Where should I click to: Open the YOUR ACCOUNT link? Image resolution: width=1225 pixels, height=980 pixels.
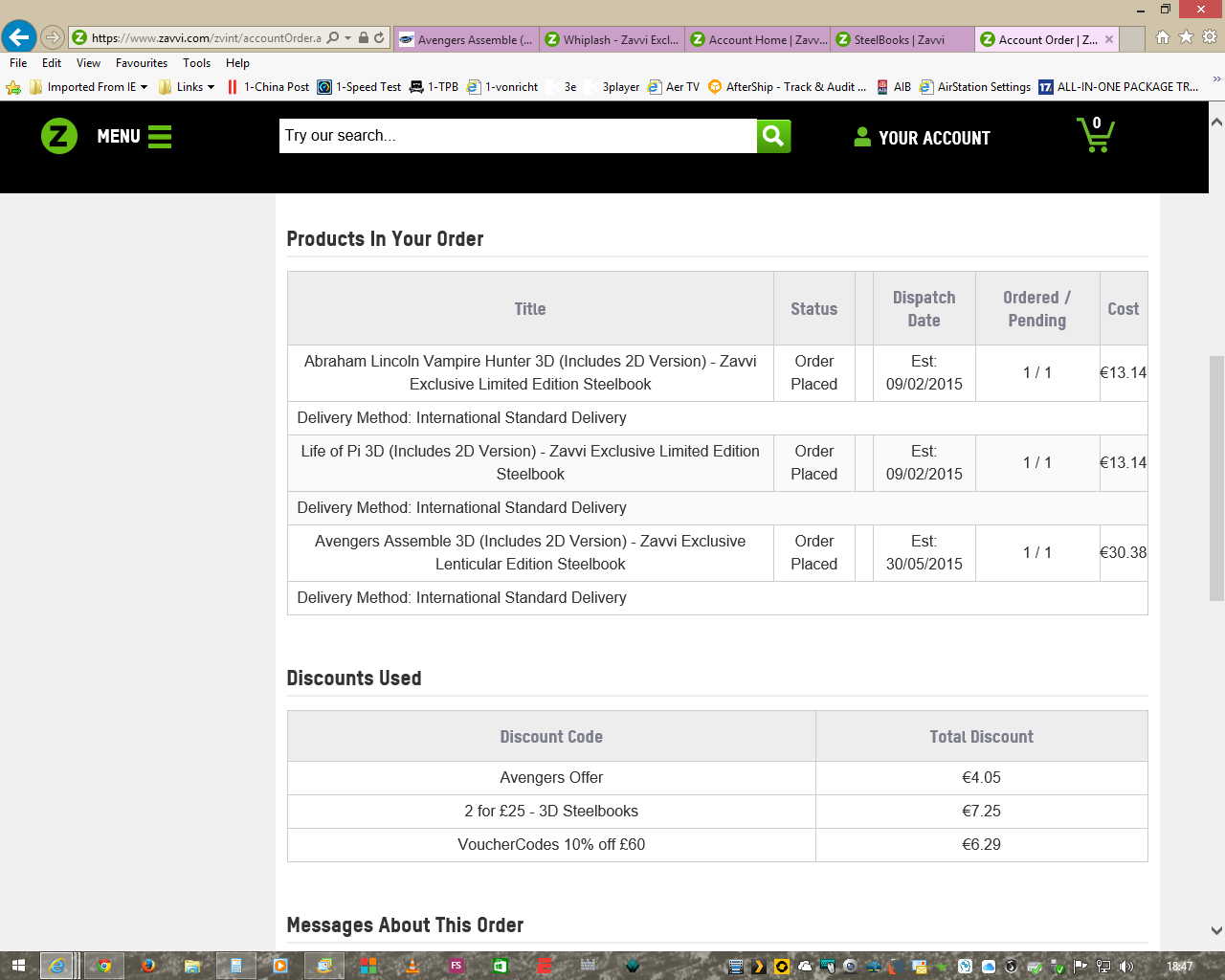(x=922, y=138)
